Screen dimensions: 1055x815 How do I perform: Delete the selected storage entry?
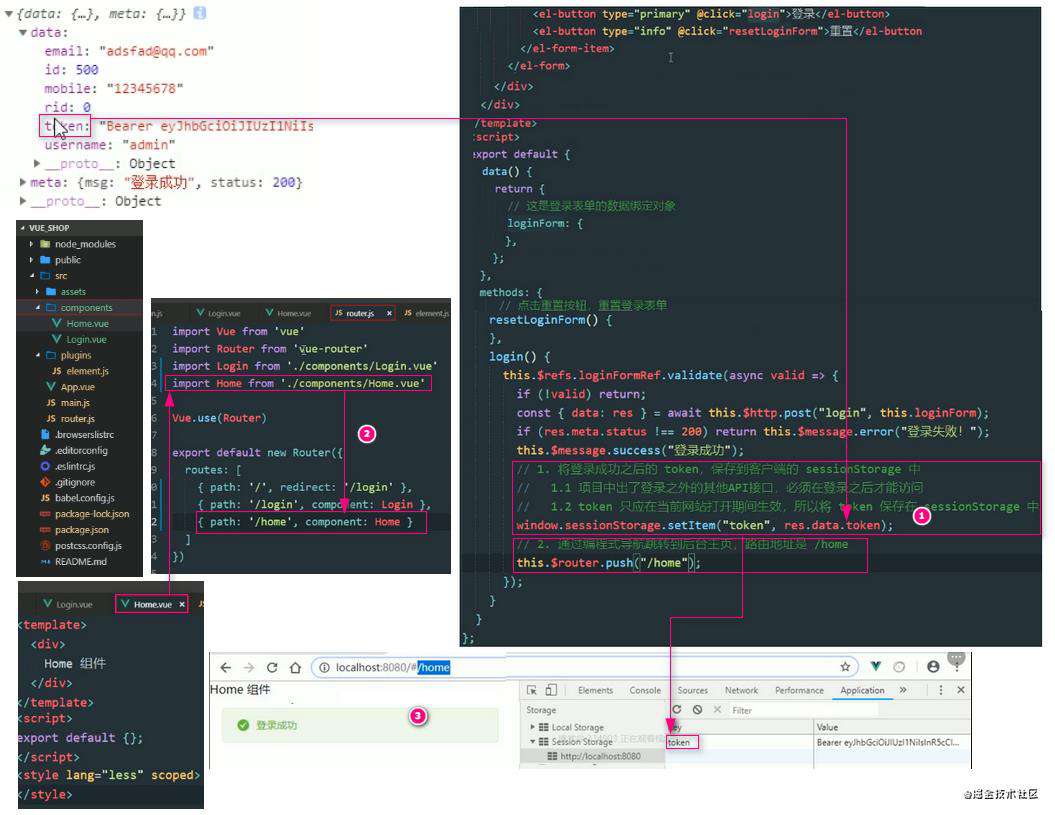click(x=717, y=709)
